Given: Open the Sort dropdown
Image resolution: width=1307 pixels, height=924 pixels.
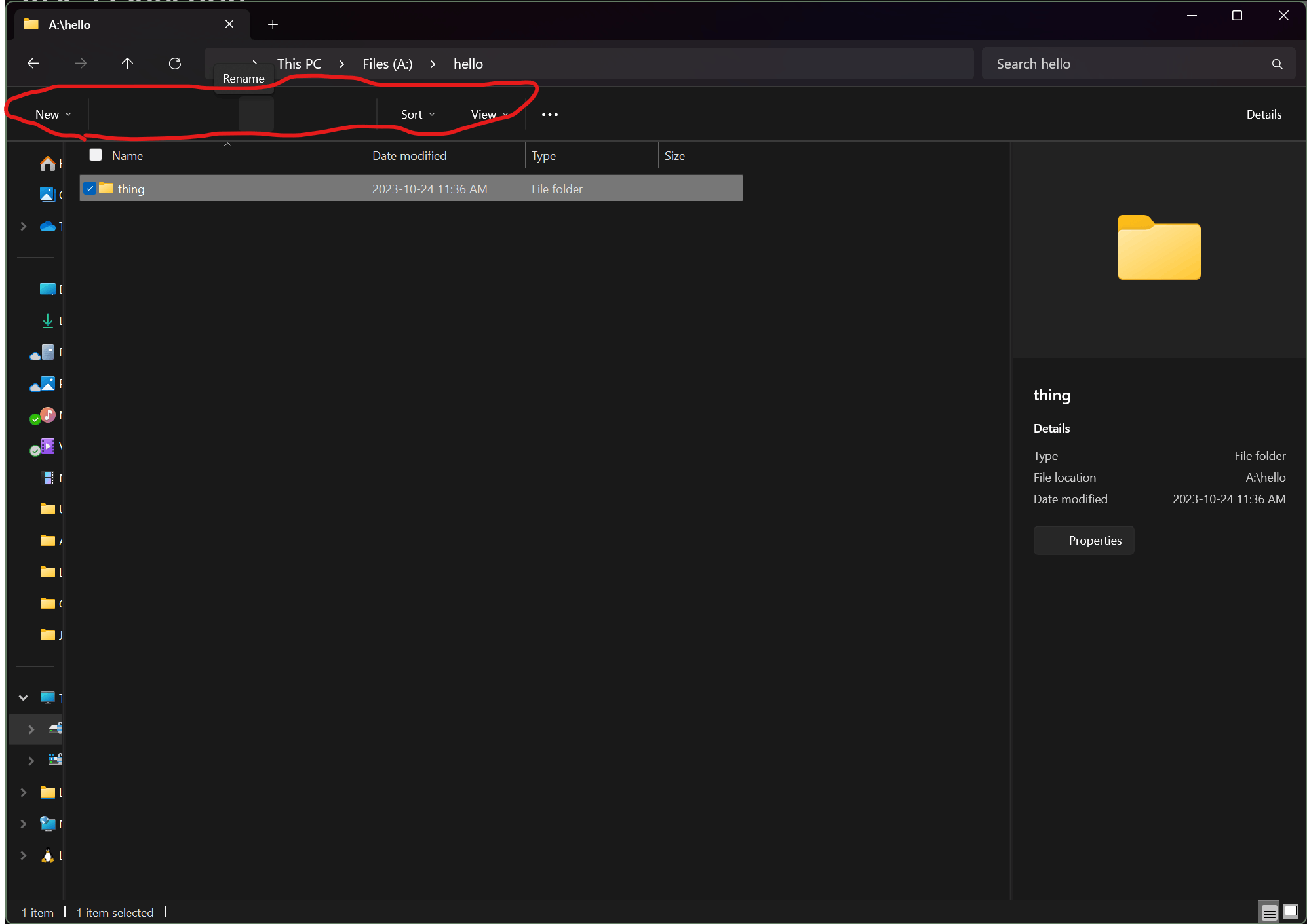Looking at the screenshot, I should [x=418, y=115].
